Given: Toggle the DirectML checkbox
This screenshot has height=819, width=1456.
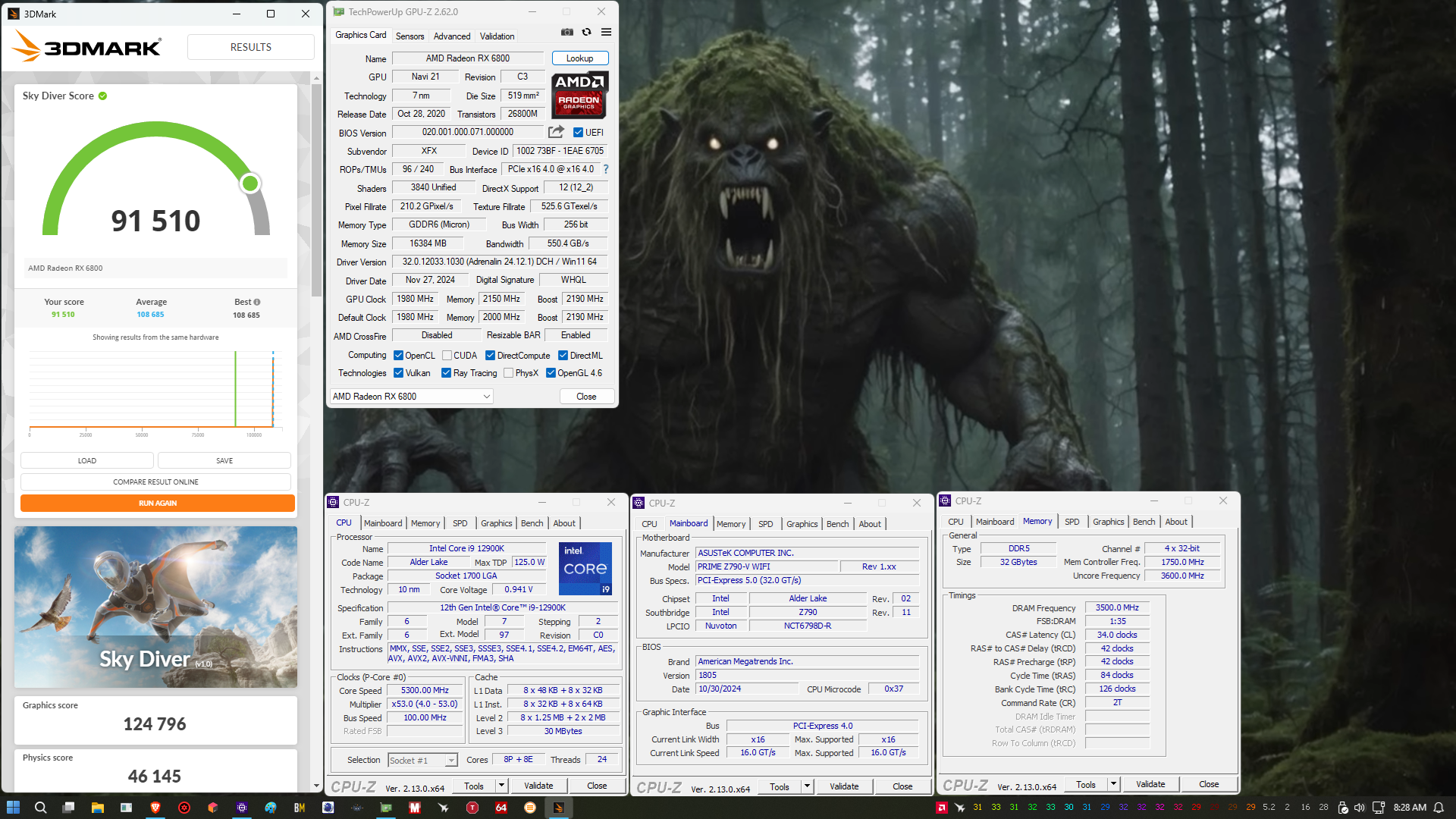Looking at the screenshot, I should (563, 355).
